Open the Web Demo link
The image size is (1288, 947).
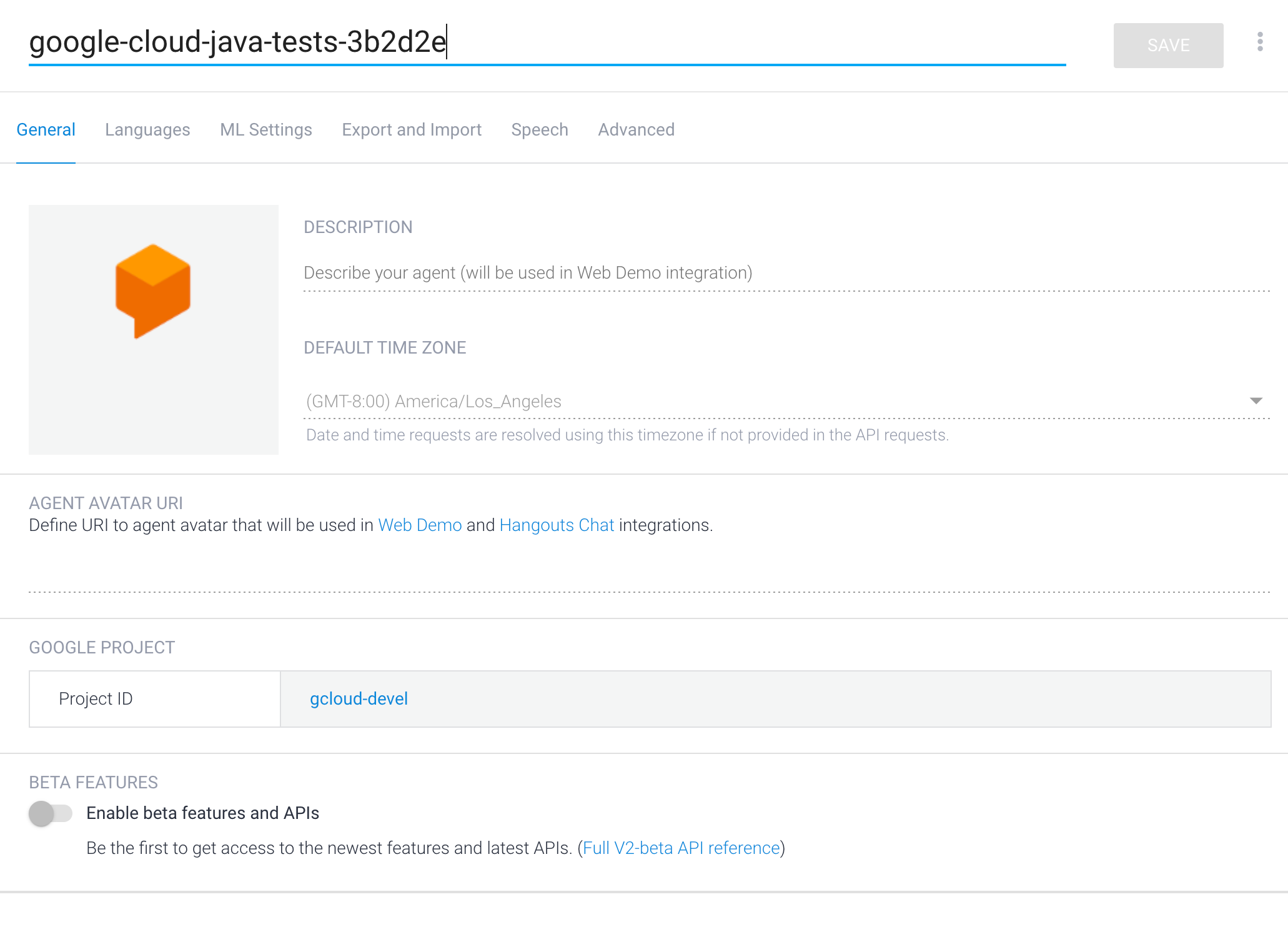pos(420,525)
